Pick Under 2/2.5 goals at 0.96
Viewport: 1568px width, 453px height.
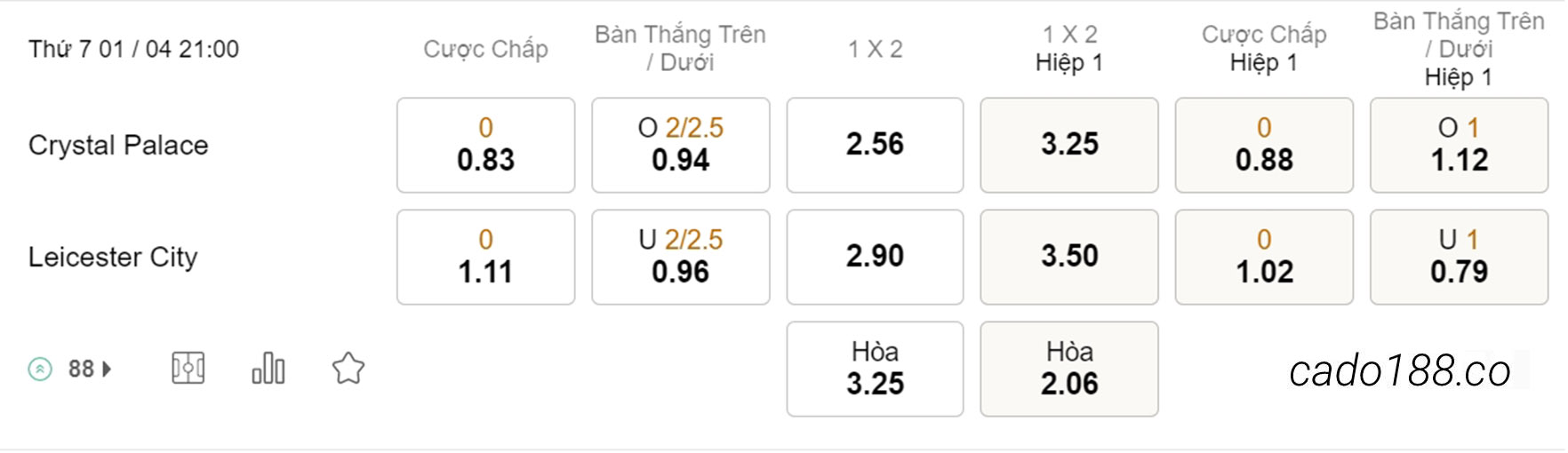(x=680, y=257)
